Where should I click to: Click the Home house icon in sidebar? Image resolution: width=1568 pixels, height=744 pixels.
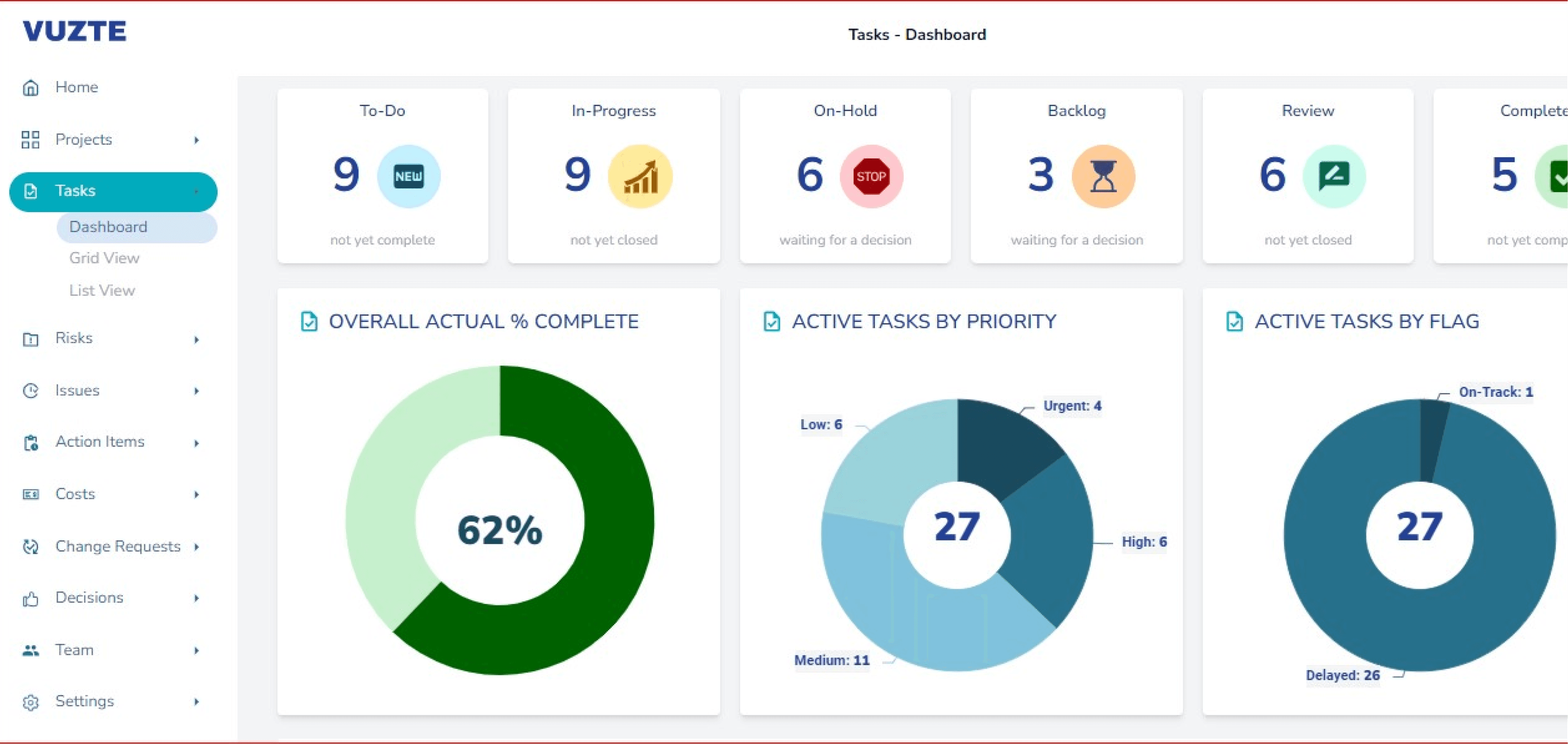(x=31, y=88)
